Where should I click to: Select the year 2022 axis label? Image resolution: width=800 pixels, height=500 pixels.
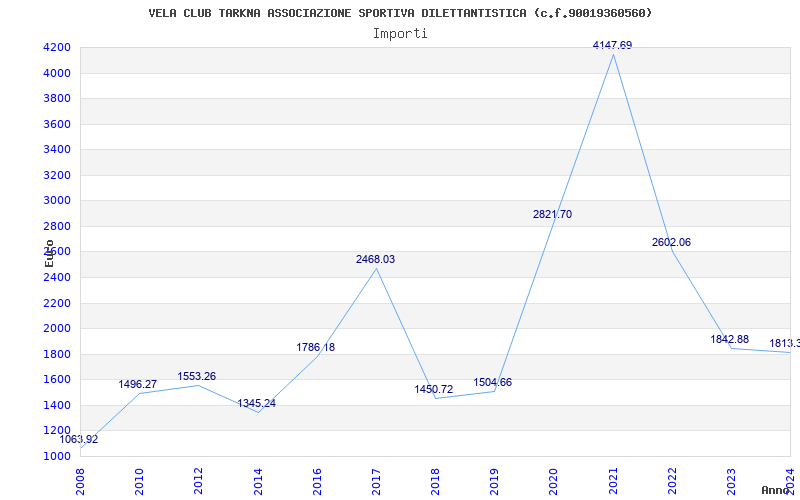672,482
